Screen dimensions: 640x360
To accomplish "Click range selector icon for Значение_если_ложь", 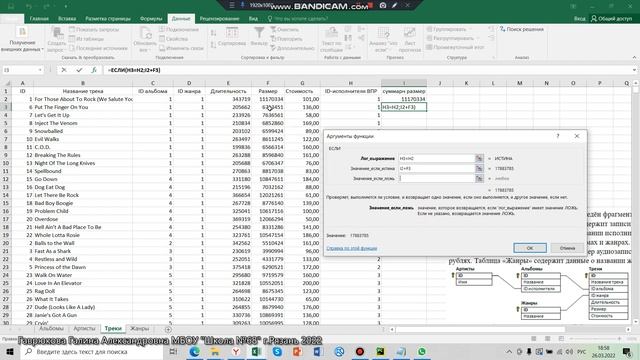I will tap(479, 178).
